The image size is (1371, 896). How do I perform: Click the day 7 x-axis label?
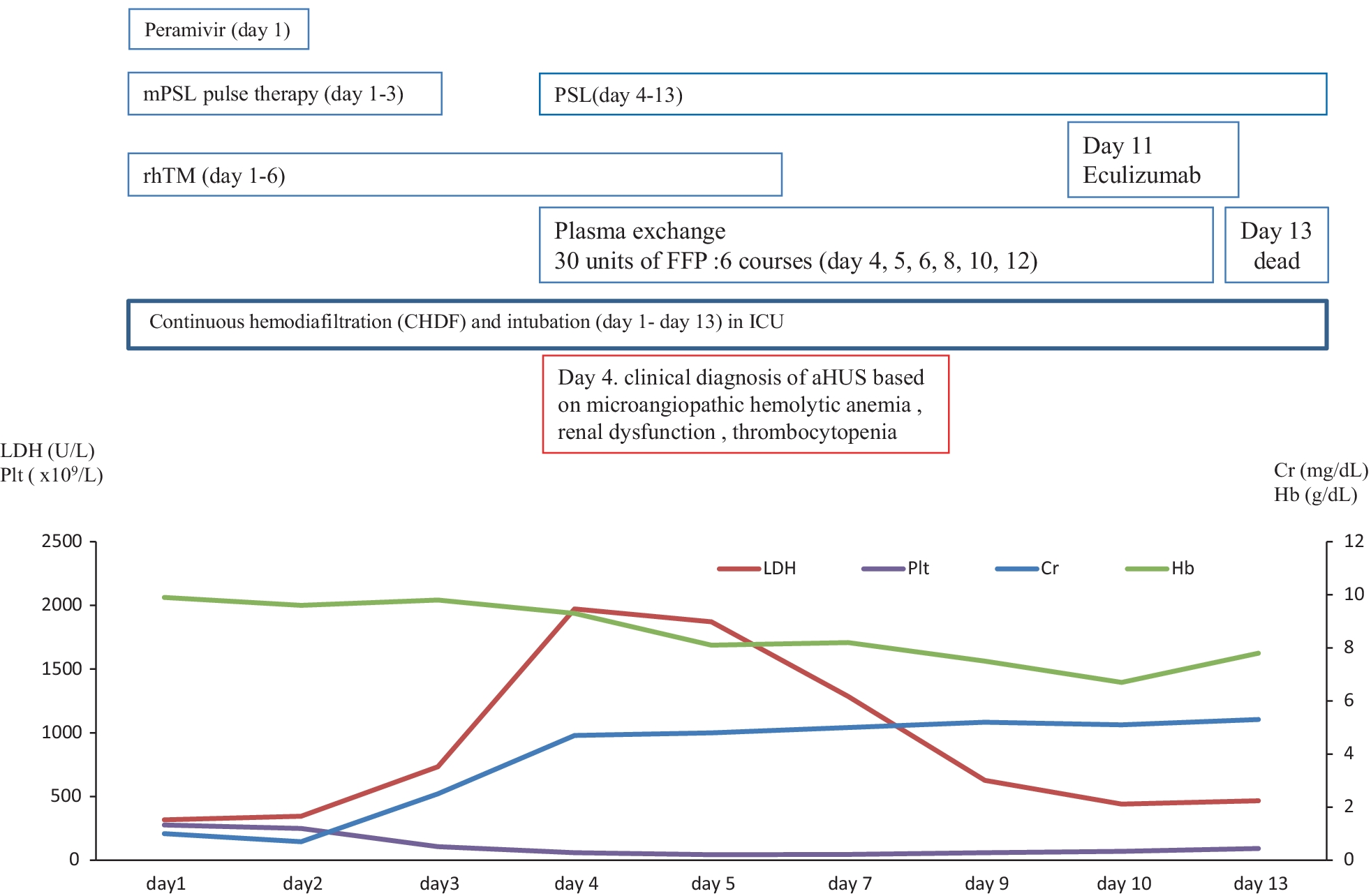coord(850,884)
